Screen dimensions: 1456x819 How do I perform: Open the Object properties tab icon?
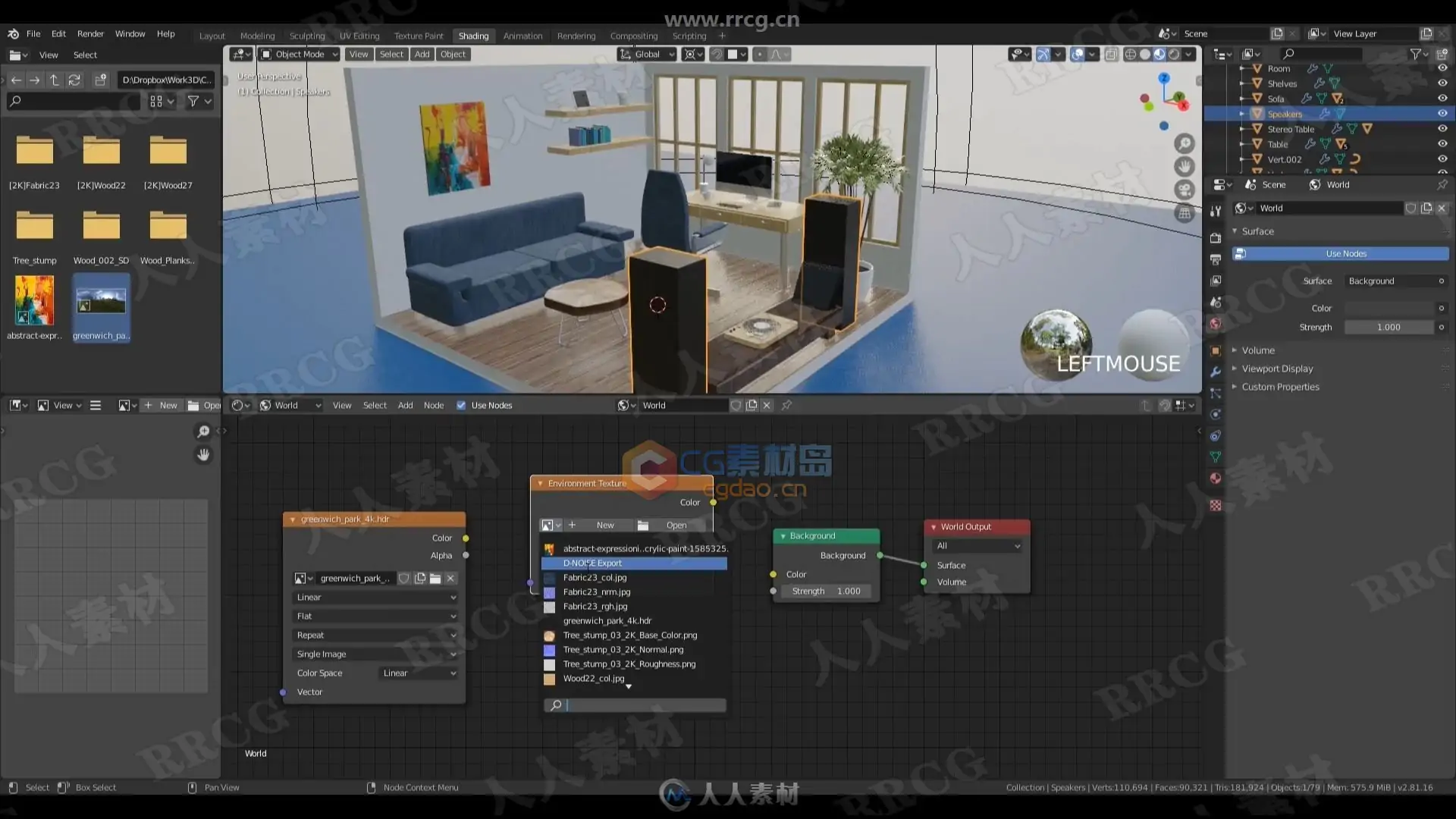tap(1216, 350)
